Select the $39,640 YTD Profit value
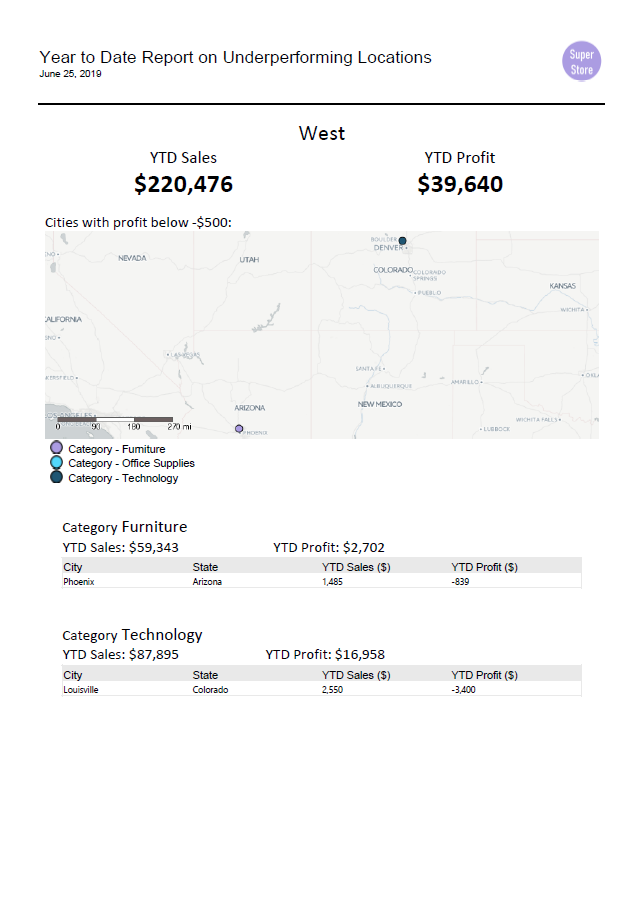This screenshot has width=643, height=913. pyautogui.click(x=460, y=184)
